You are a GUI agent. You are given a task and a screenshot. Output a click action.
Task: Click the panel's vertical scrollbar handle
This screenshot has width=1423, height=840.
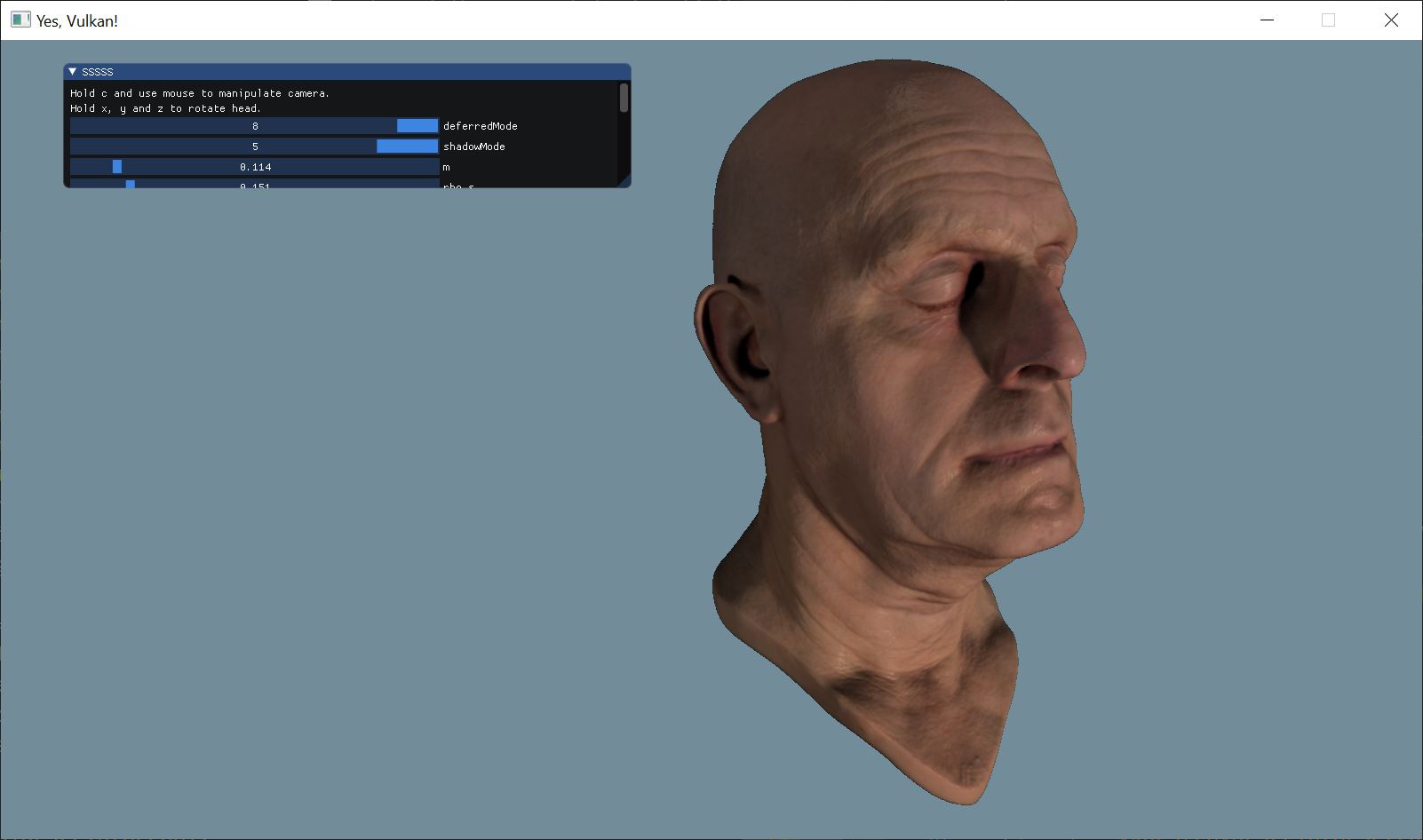[x=624, y=98]
